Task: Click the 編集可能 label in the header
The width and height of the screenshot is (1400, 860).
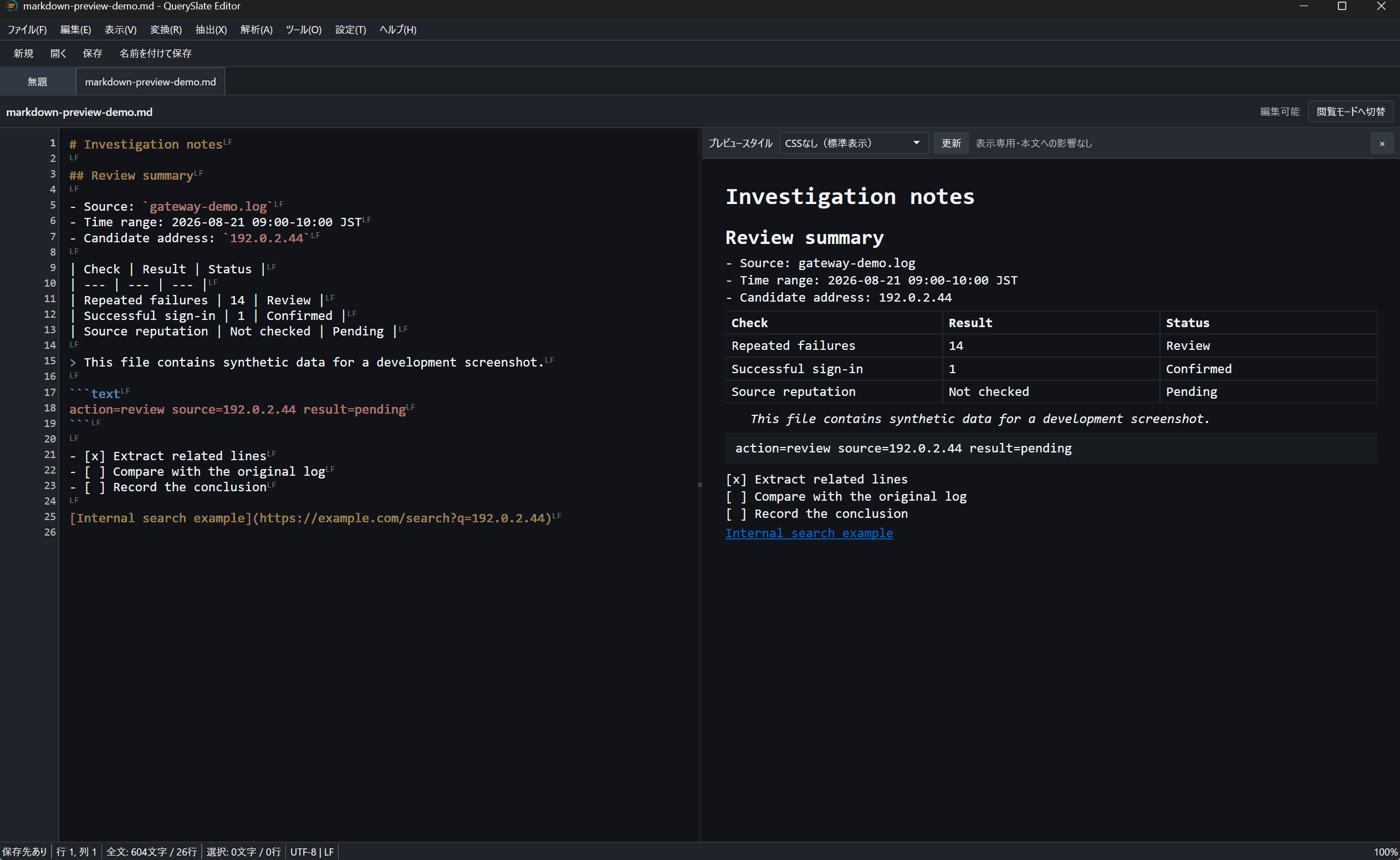Action: pyautogui.click(x=1280, y=111)
